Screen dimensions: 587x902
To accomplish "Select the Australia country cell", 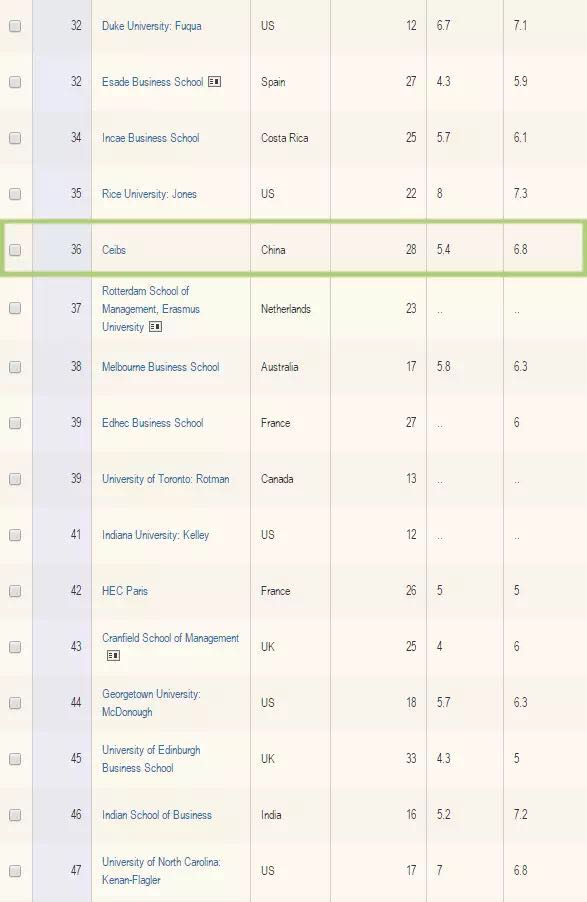I will [x=279, y=367].
